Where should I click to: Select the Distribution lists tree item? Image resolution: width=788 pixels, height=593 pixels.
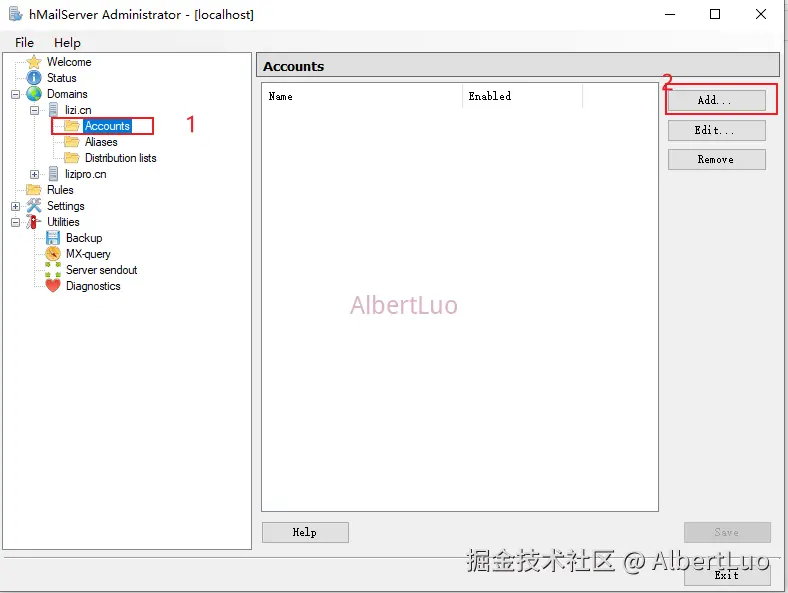pos(121,158)
